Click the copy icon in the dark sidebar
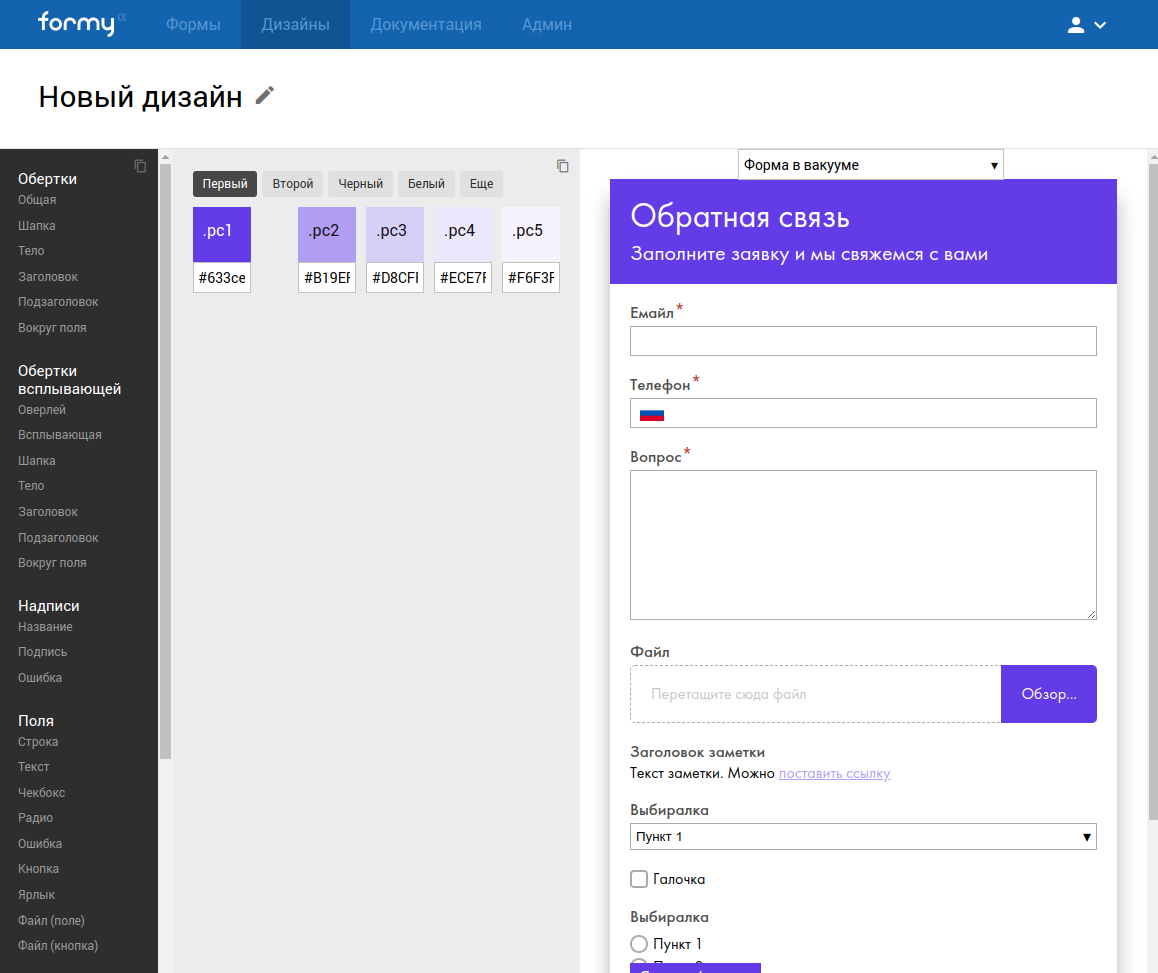The image size is (1158, 973). (x=140, y=166)
